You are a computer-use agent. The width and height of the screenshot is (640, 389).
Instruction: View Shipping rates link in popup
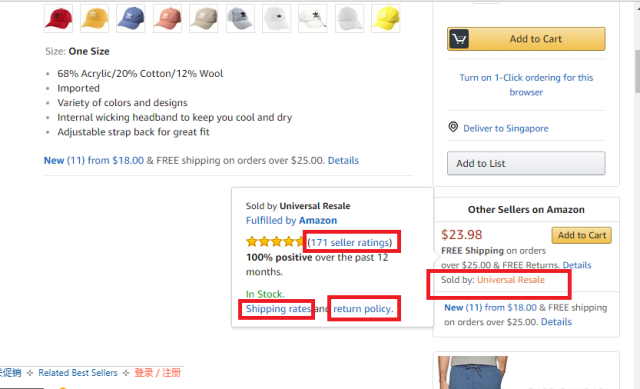click(x=278, y=309)
